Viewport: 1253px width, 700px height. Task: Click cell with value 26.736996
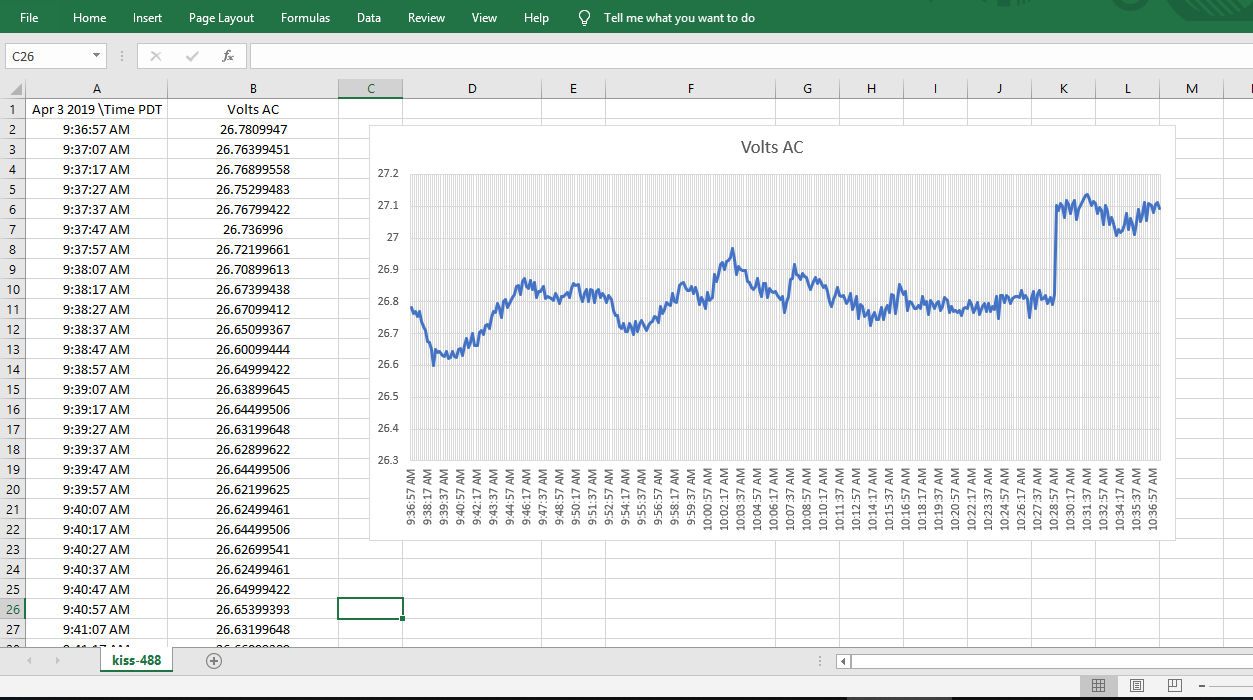tap(253, 229)
